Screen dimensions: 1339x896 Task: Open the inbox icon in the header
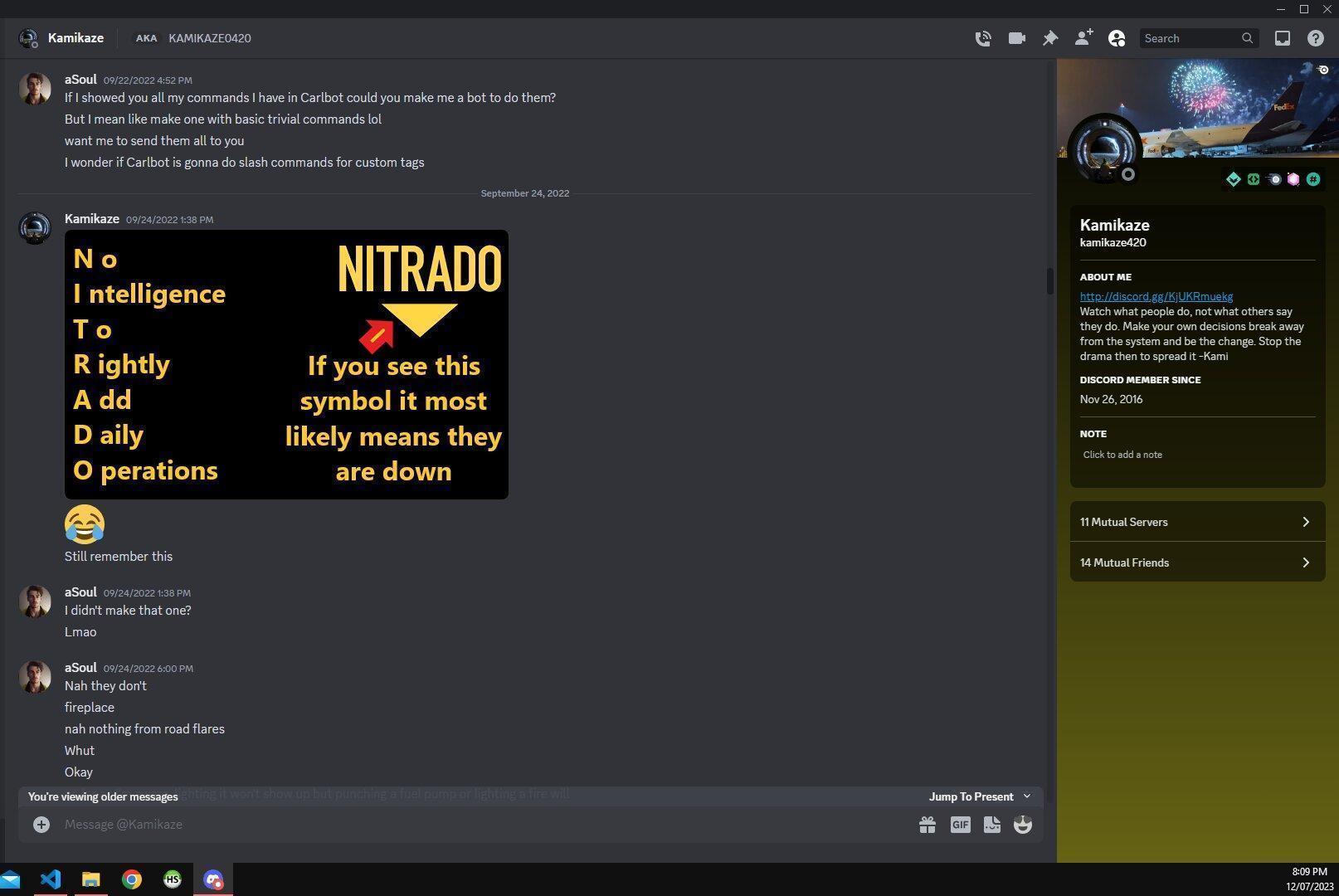(1283, 38)
